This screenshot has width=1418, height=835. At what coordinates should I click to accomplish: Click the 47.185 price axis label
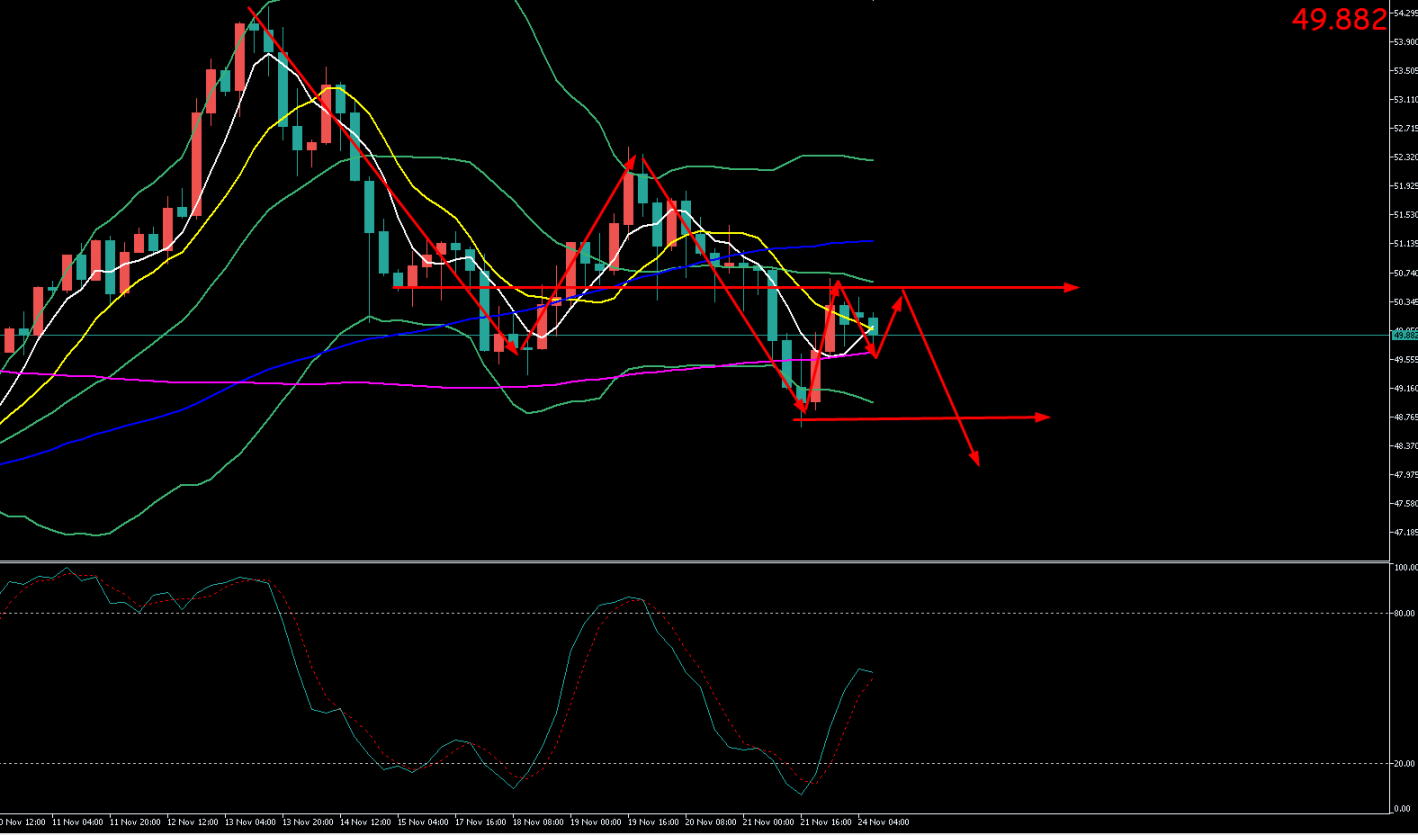coord(1404,532)
